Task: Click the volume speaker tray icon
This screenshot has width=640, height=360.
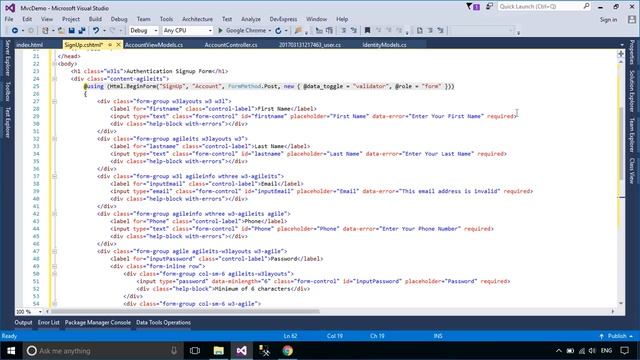Action: click(x=592, y=351)
